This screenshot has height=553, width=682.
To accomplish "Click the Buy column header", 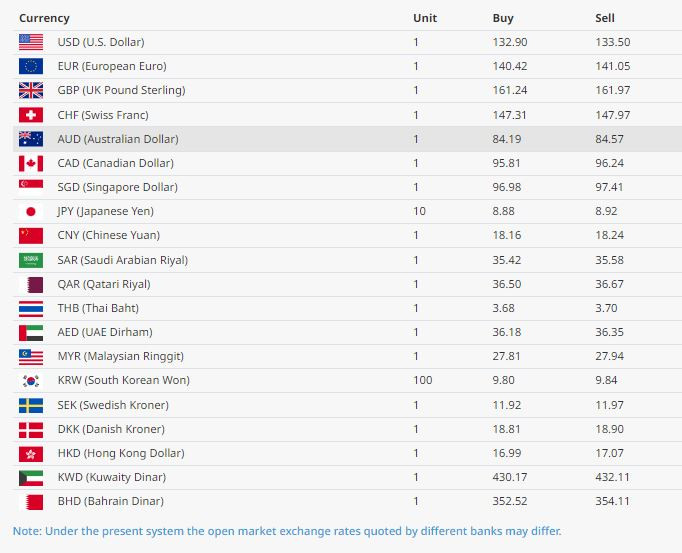I will (503, 18).
